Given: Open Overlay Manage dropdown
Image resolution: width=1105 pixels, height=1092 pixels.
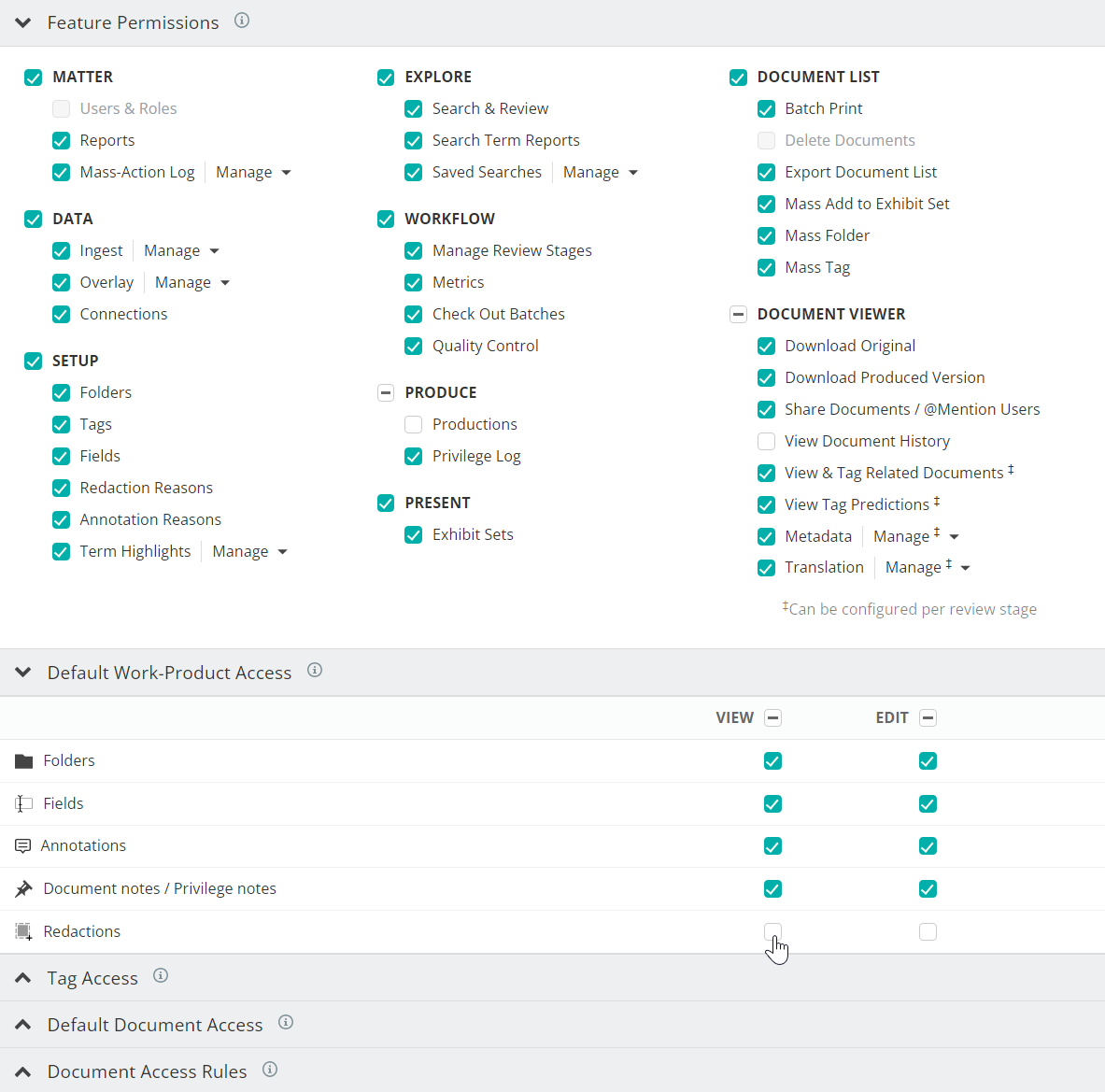Looking at the screenshot, I should (192, 283).
